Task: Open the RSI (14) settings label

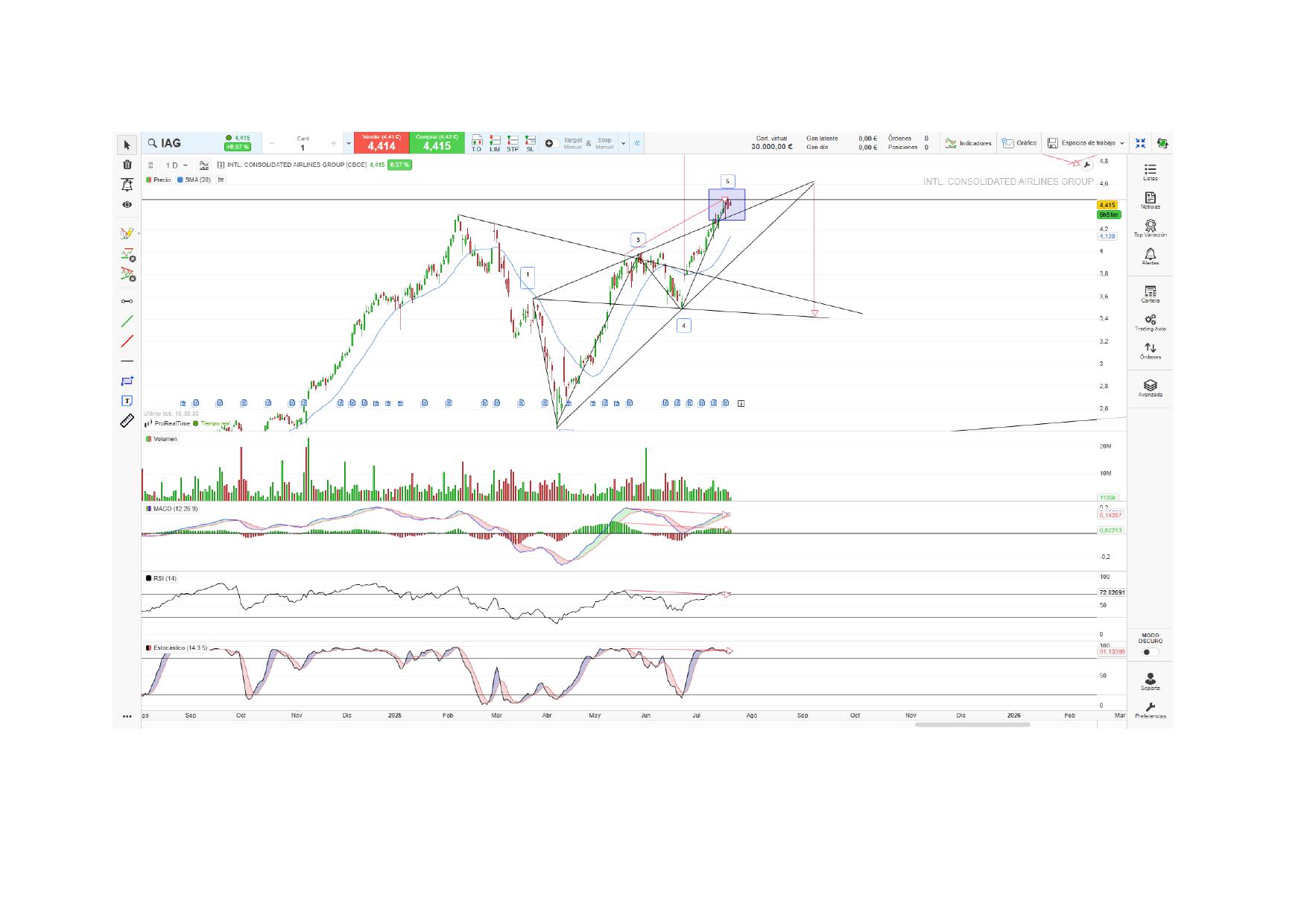Action: (x=162, y=578)
